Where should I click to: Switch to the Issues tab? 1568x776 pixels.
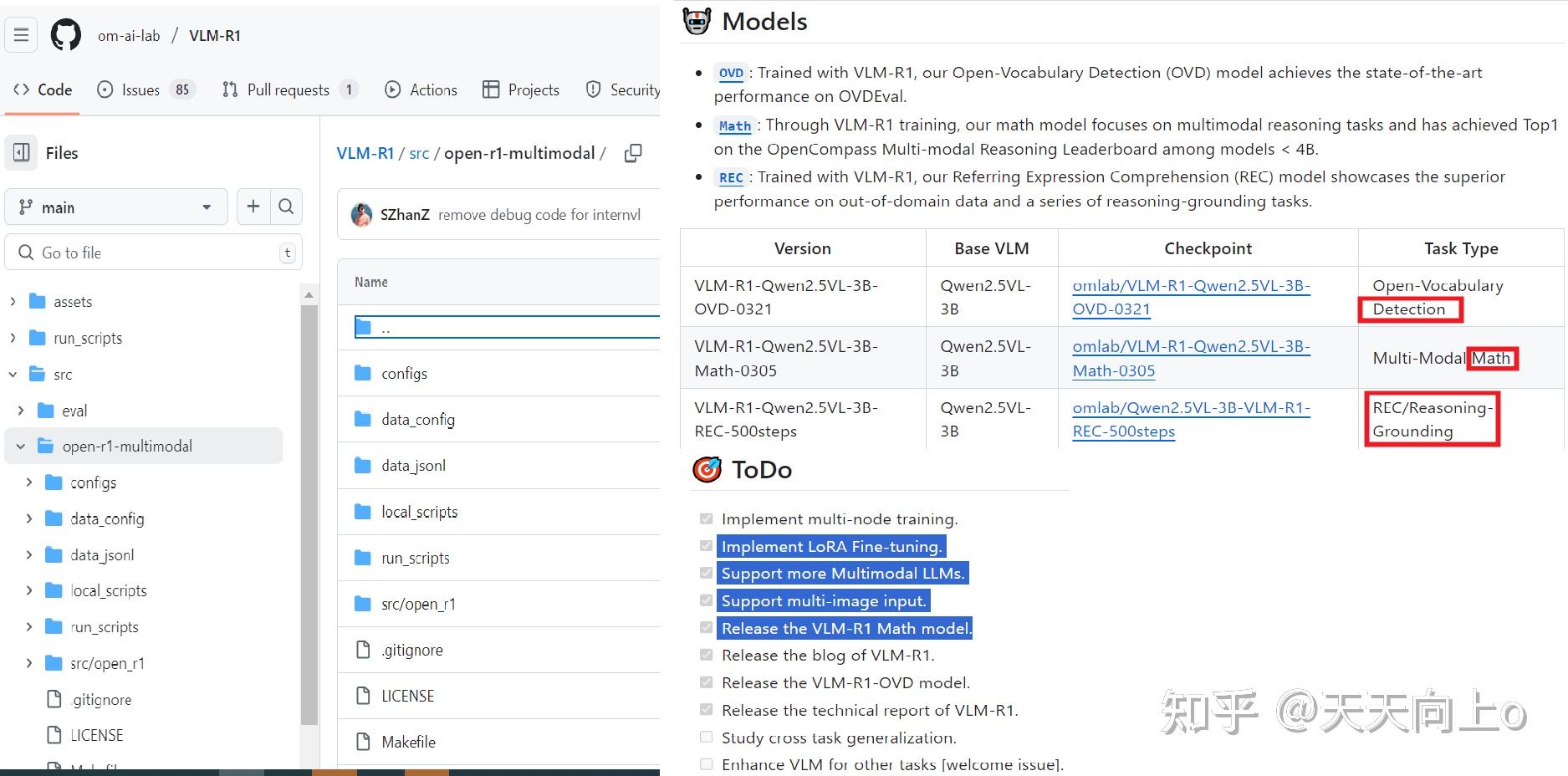(x=140, y=89)
